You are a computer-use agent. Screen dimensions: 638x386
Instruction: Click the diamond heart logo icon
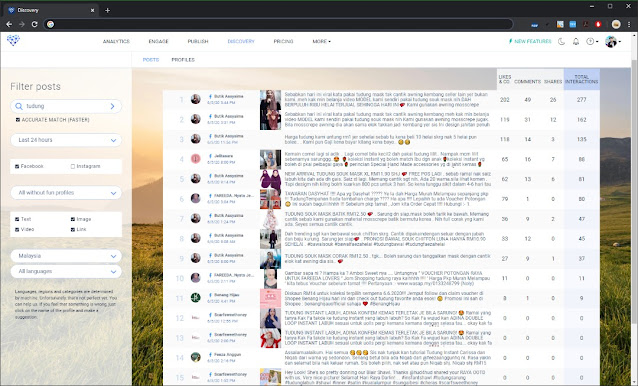tap(13, 40)
